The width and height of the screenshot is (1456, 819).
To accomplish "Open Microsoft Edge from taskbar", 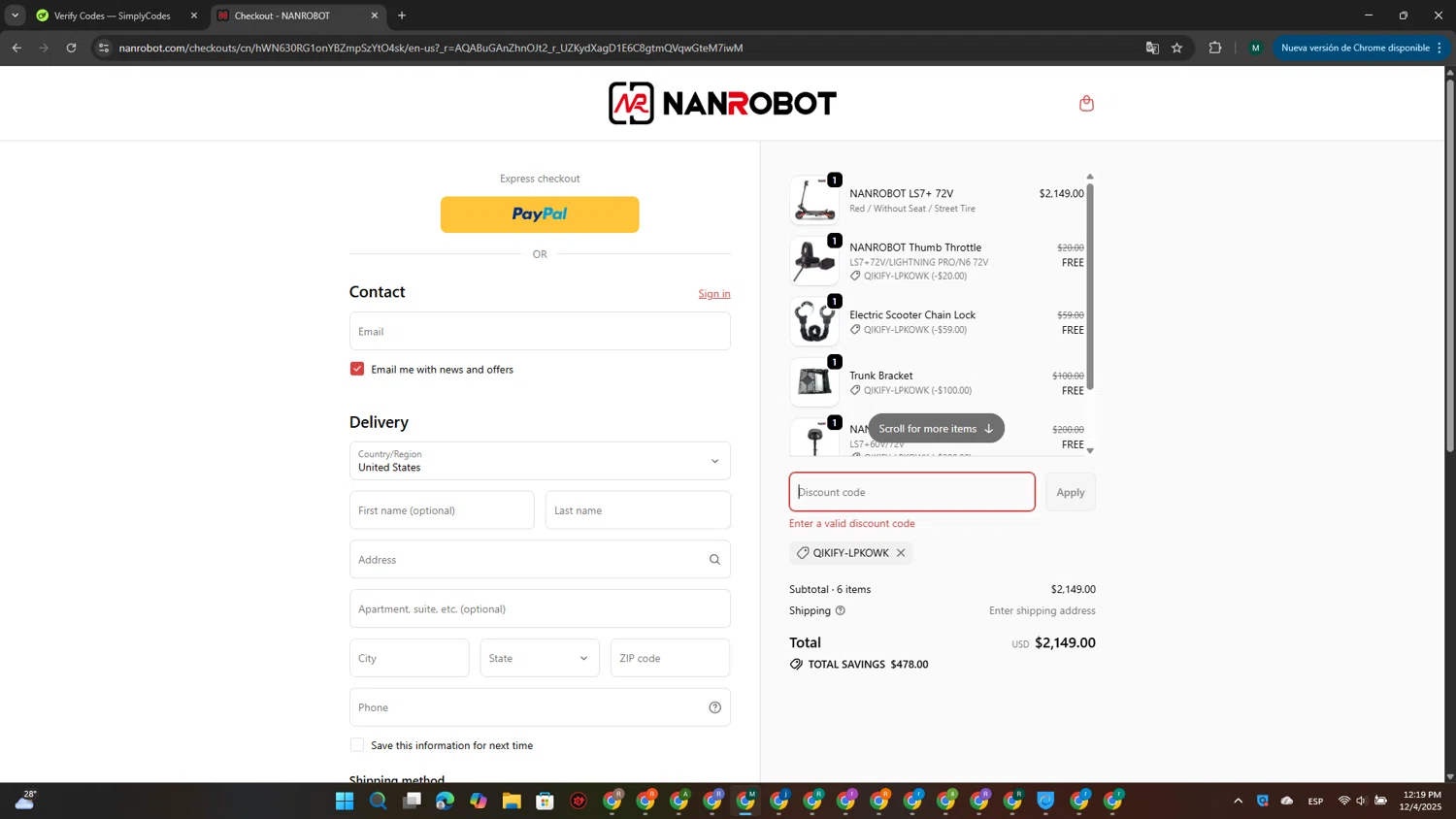I will click(445, 801).
